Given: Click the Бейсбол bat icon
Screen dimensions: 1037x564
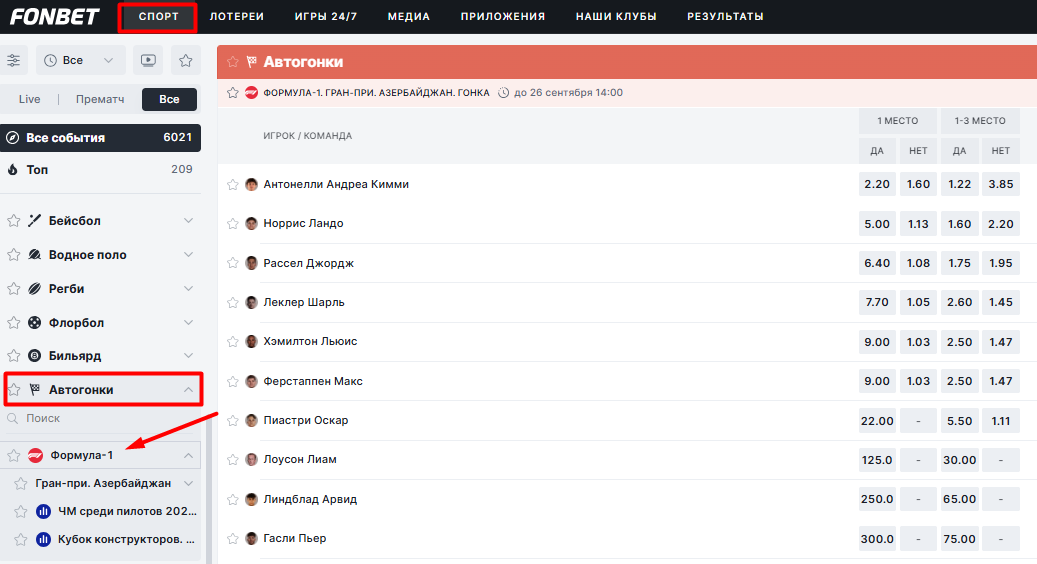Looking at the screenshot, I should 35,221.
